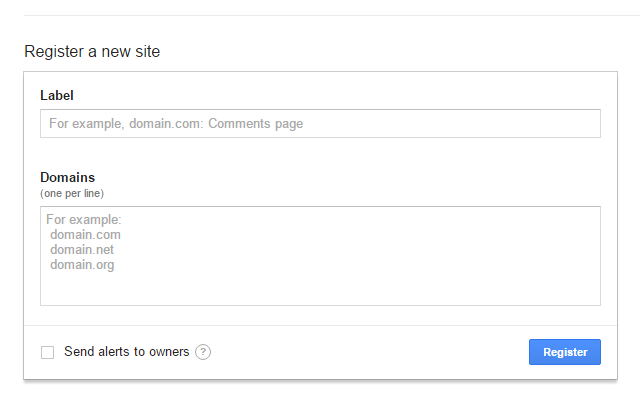
Task: Click the "(one per line)" hint text
Action: 72,193
